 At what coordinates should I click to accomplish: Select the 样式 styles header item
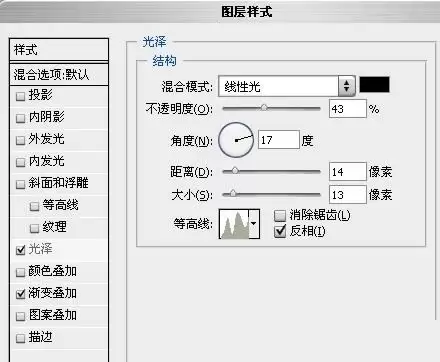click(59, 50)
